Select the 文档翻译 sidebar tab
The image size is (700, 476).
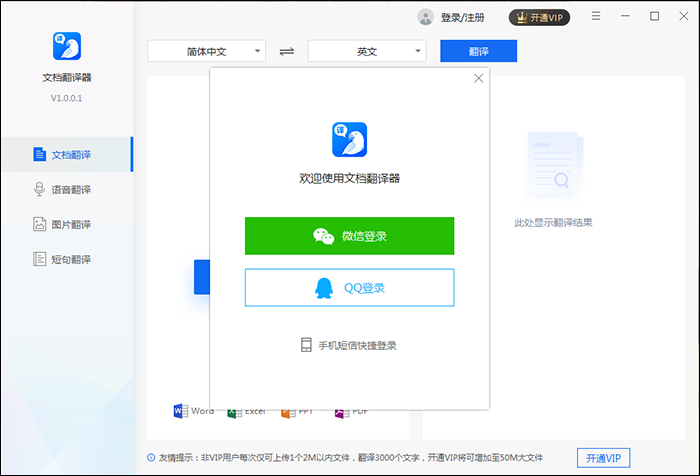67,154
